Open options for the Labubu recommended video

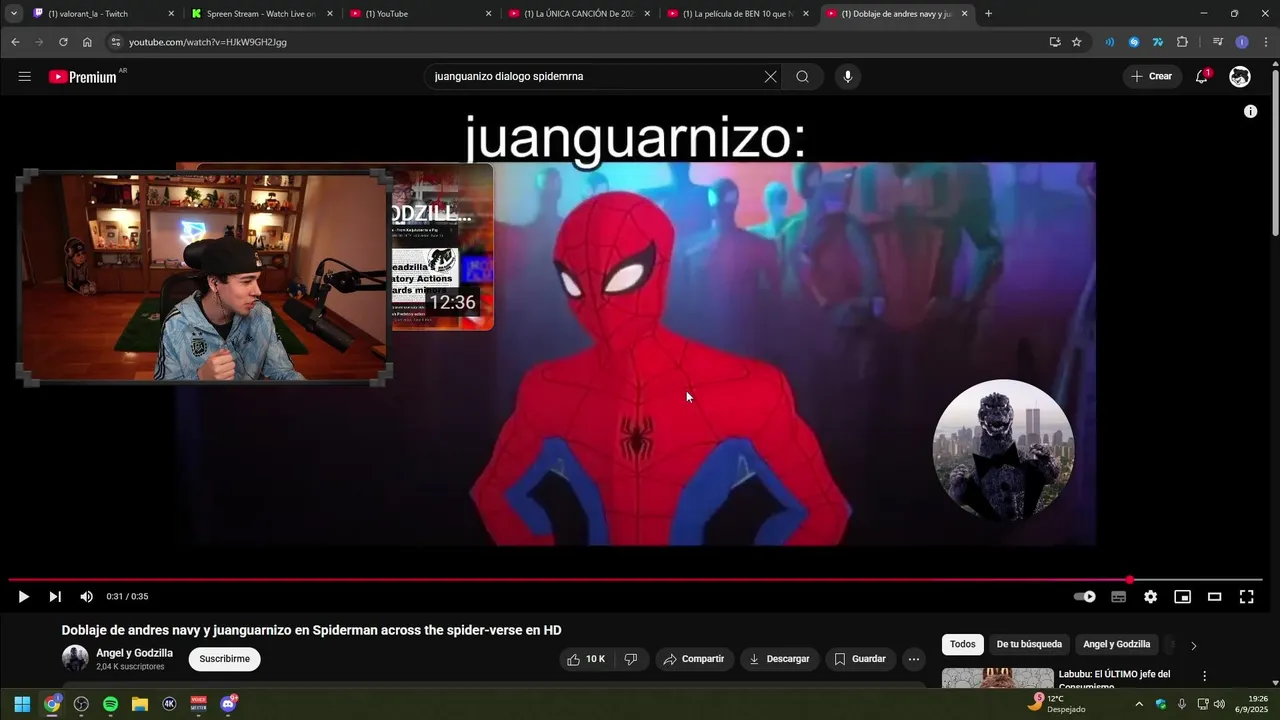pos(1204,676)
